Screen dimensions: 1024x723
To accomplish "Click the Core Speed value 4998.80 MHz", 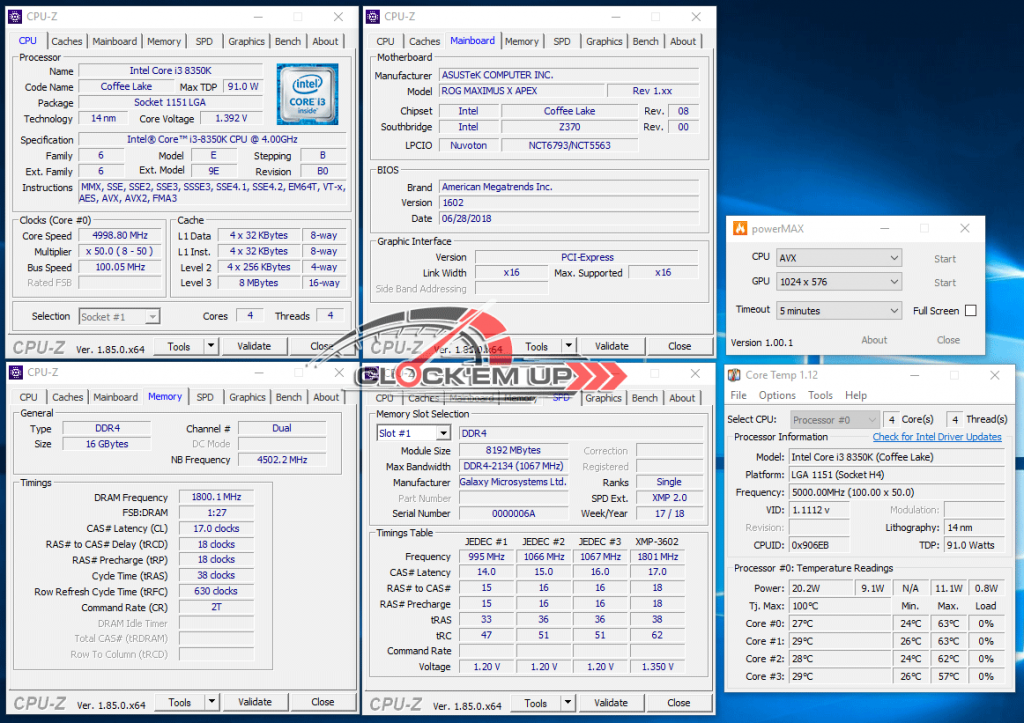I will (120, 235).
